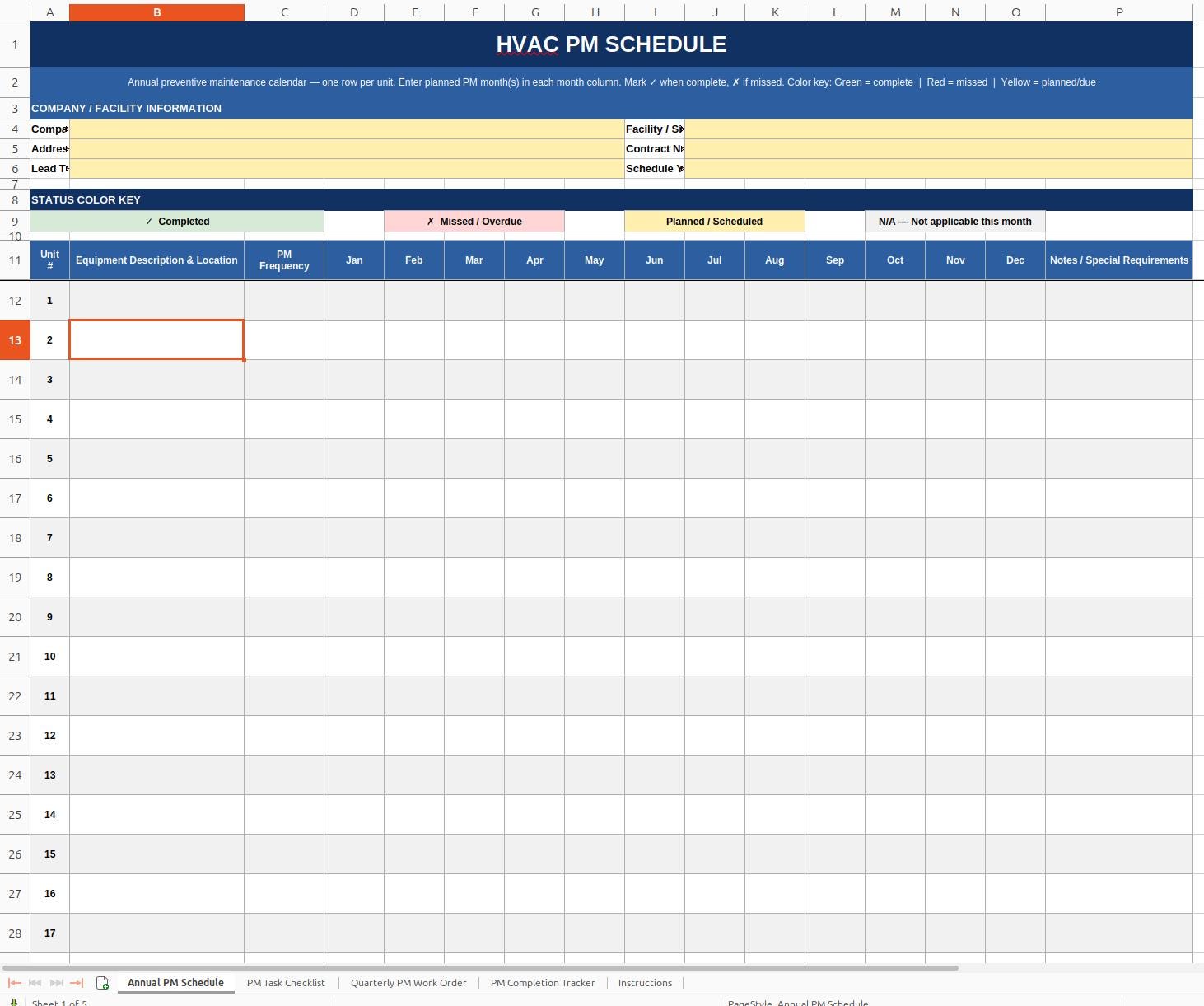Click the green Completed status key cell
The width and height of the screenshot is (1204, 1006).
tap(177, 222)
